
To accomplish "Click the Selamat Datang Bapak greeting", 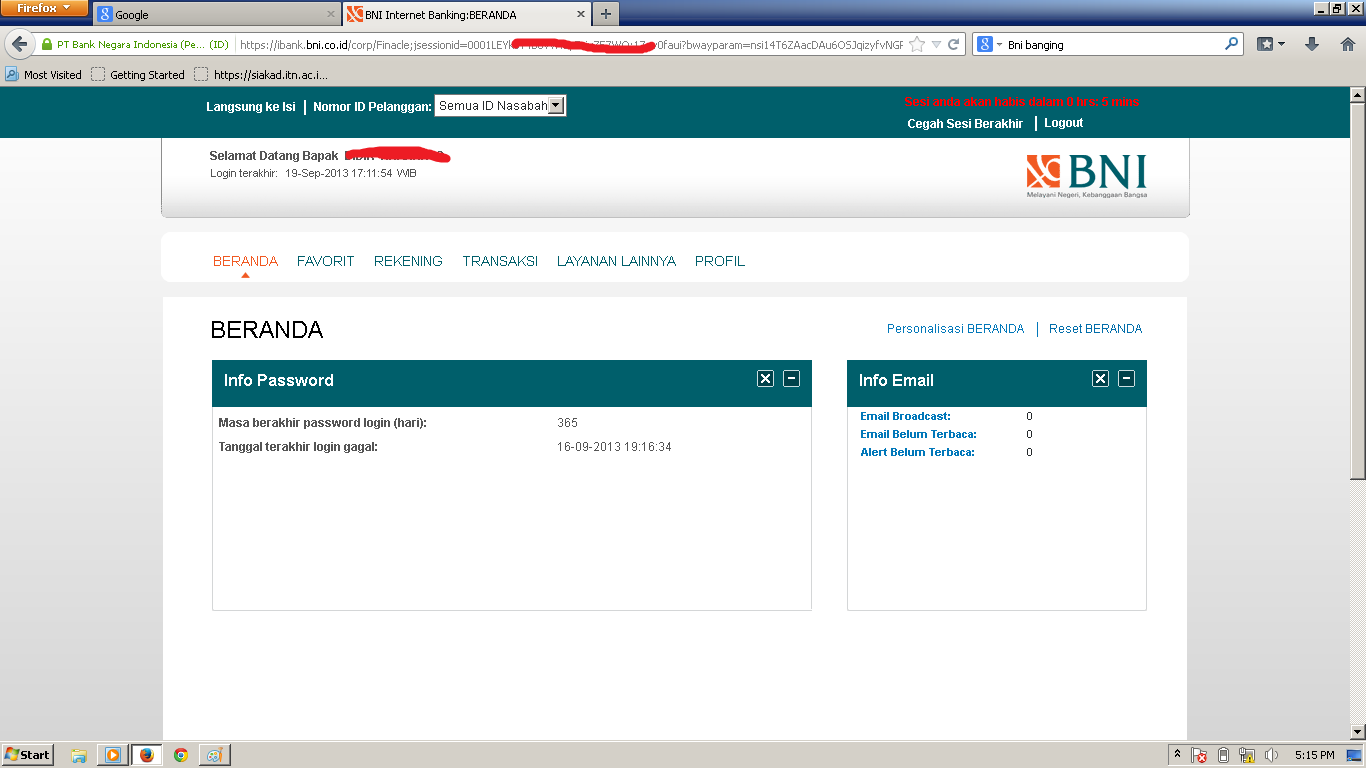I will (x=274, y=156).
